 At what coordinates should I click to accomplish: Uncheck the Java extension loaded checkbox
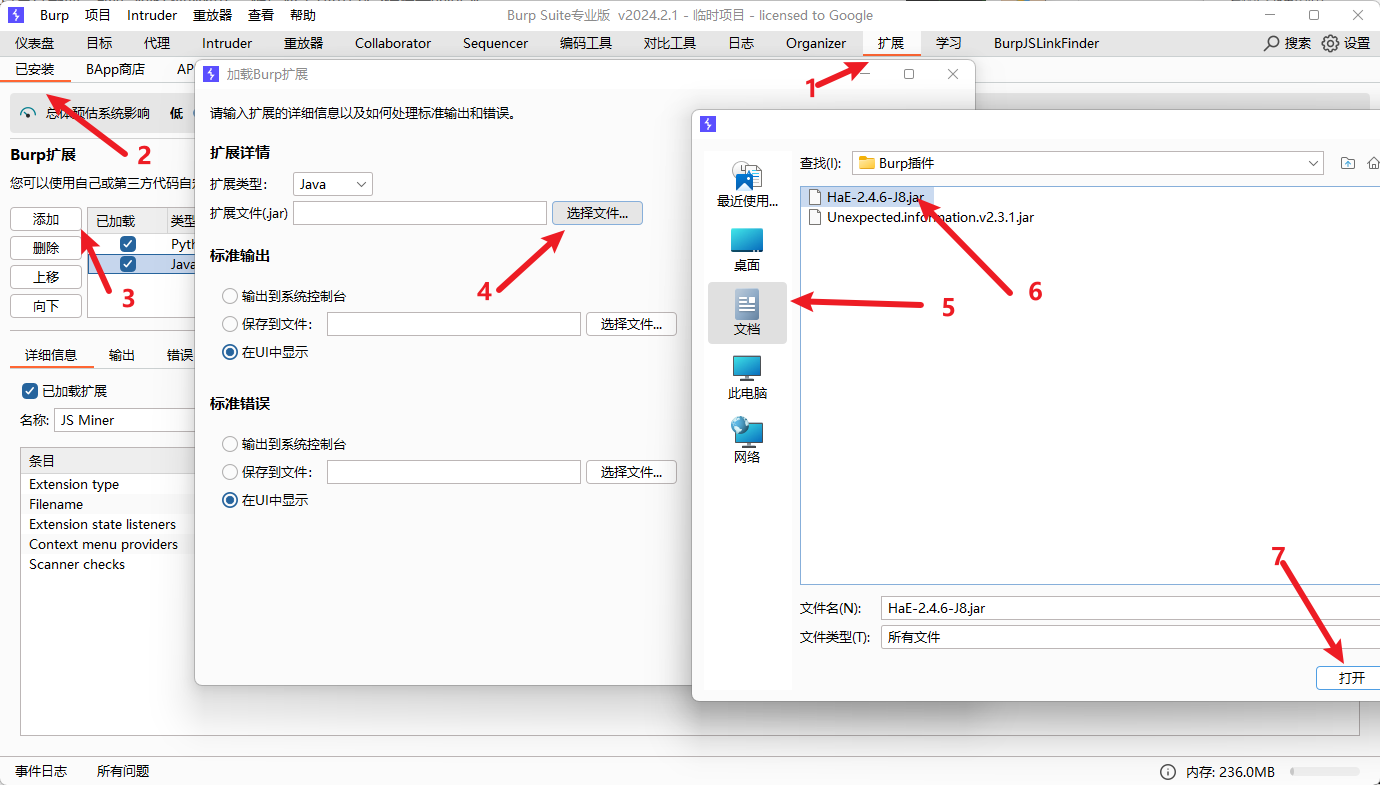tap(128, 264)
